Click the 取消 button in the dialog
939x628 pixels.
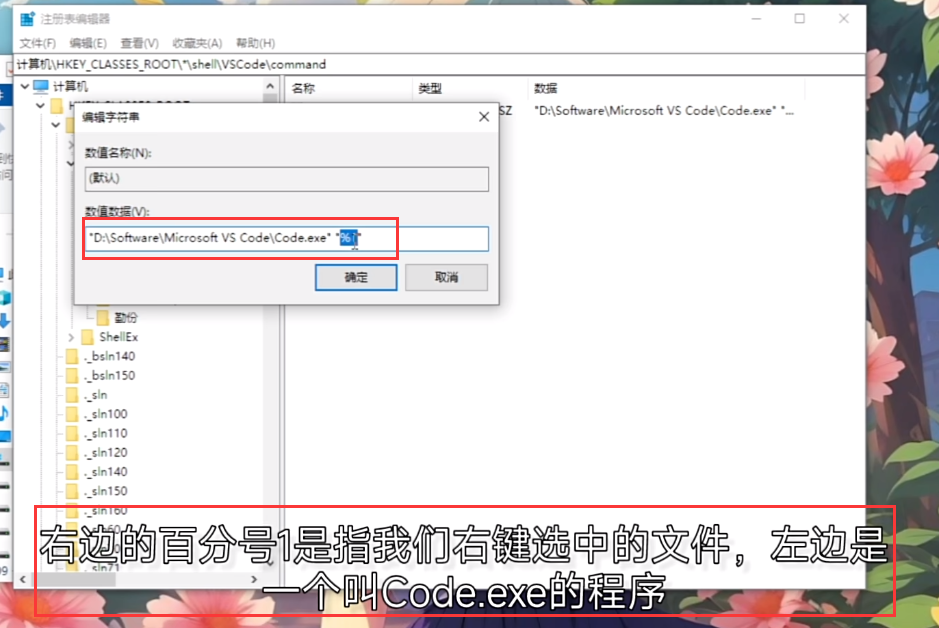pyautogui.click(x=446, y=278)
